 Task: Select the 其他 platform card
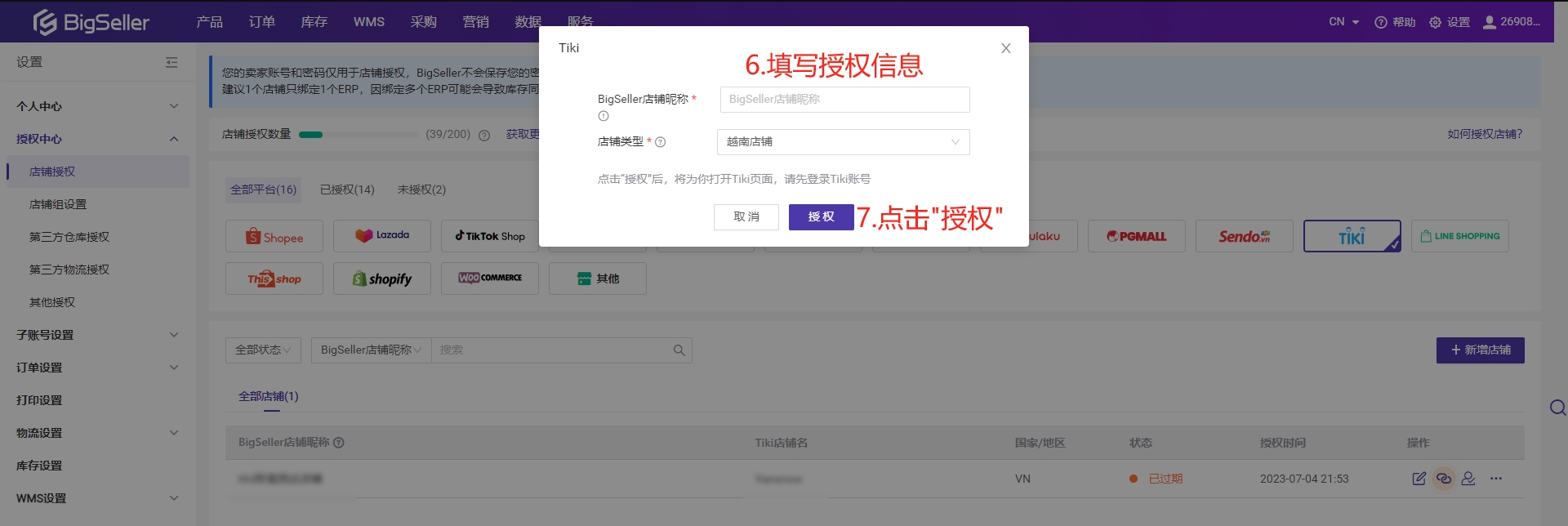pyautogui.click(x=598, y=279)
